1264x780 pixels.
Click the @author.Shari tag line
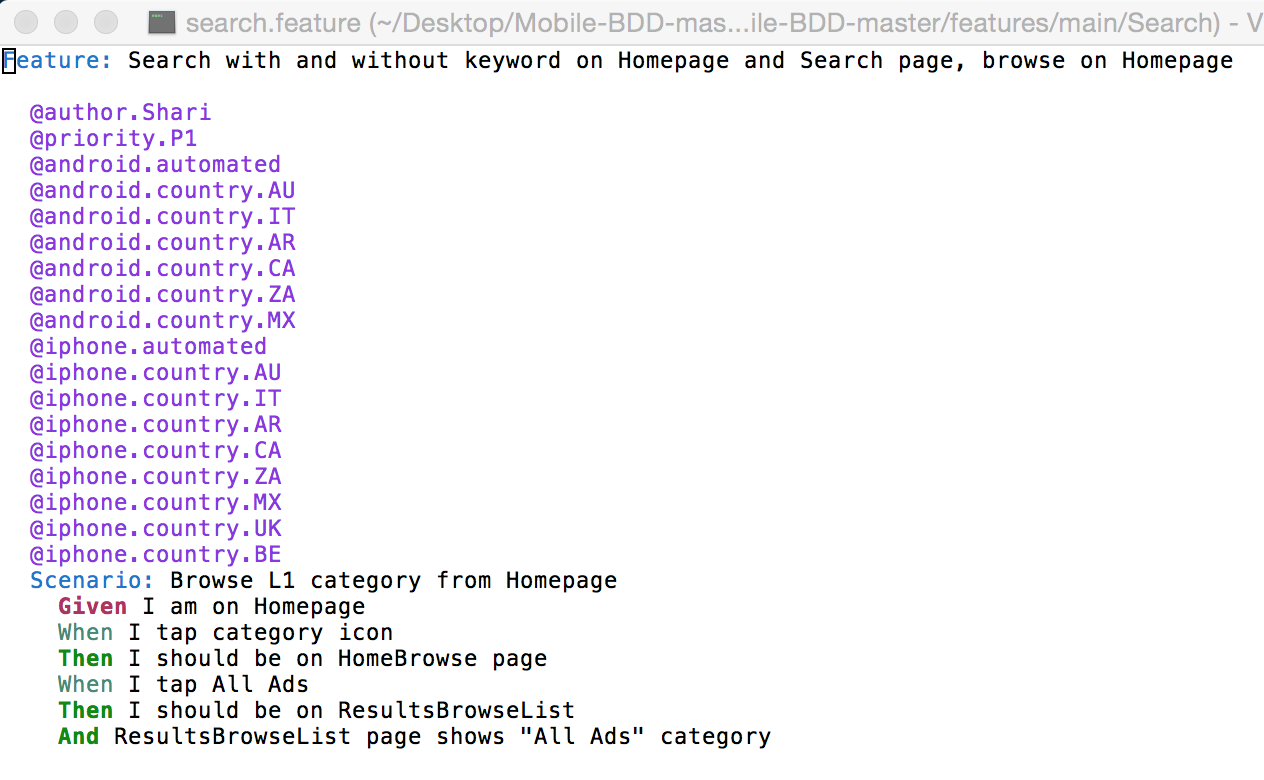pos(120,112)
